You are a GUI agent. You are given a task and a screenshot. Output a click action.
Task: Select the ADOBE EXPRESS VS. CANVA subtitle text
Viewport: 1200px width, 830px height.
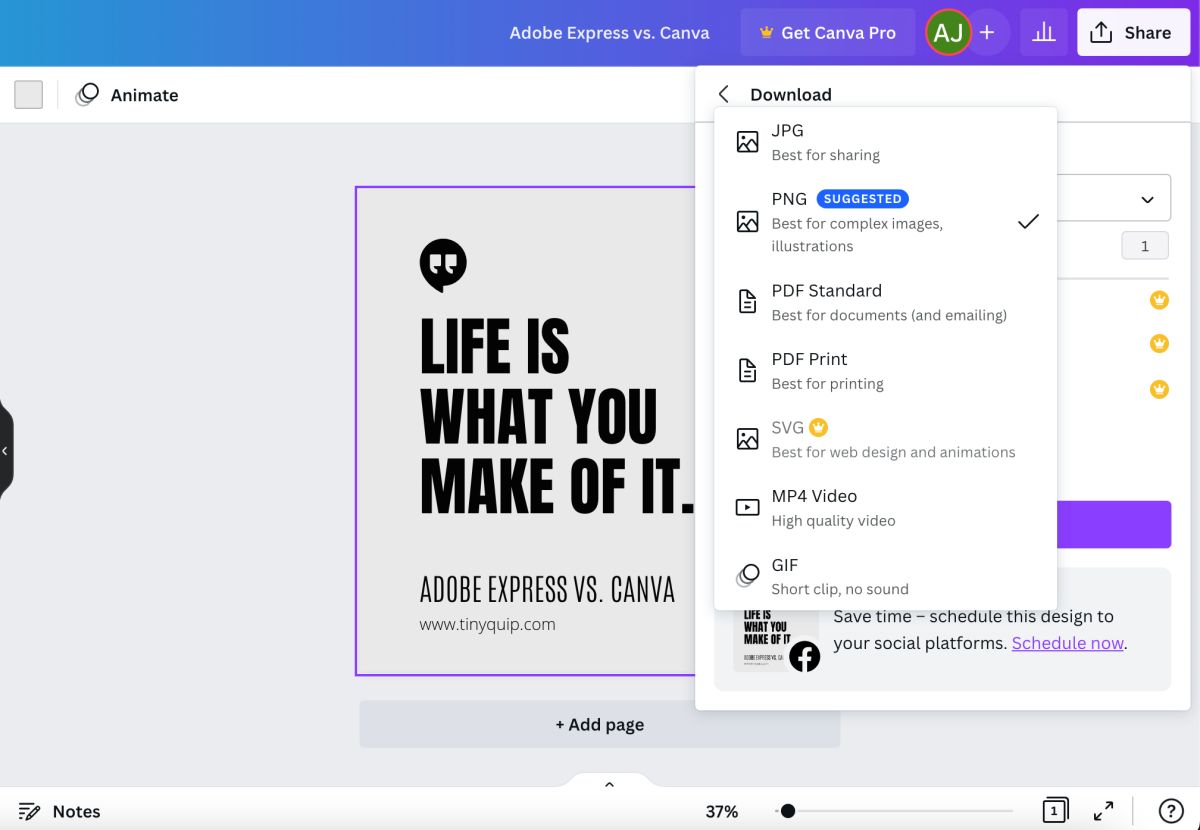(547, 589)
